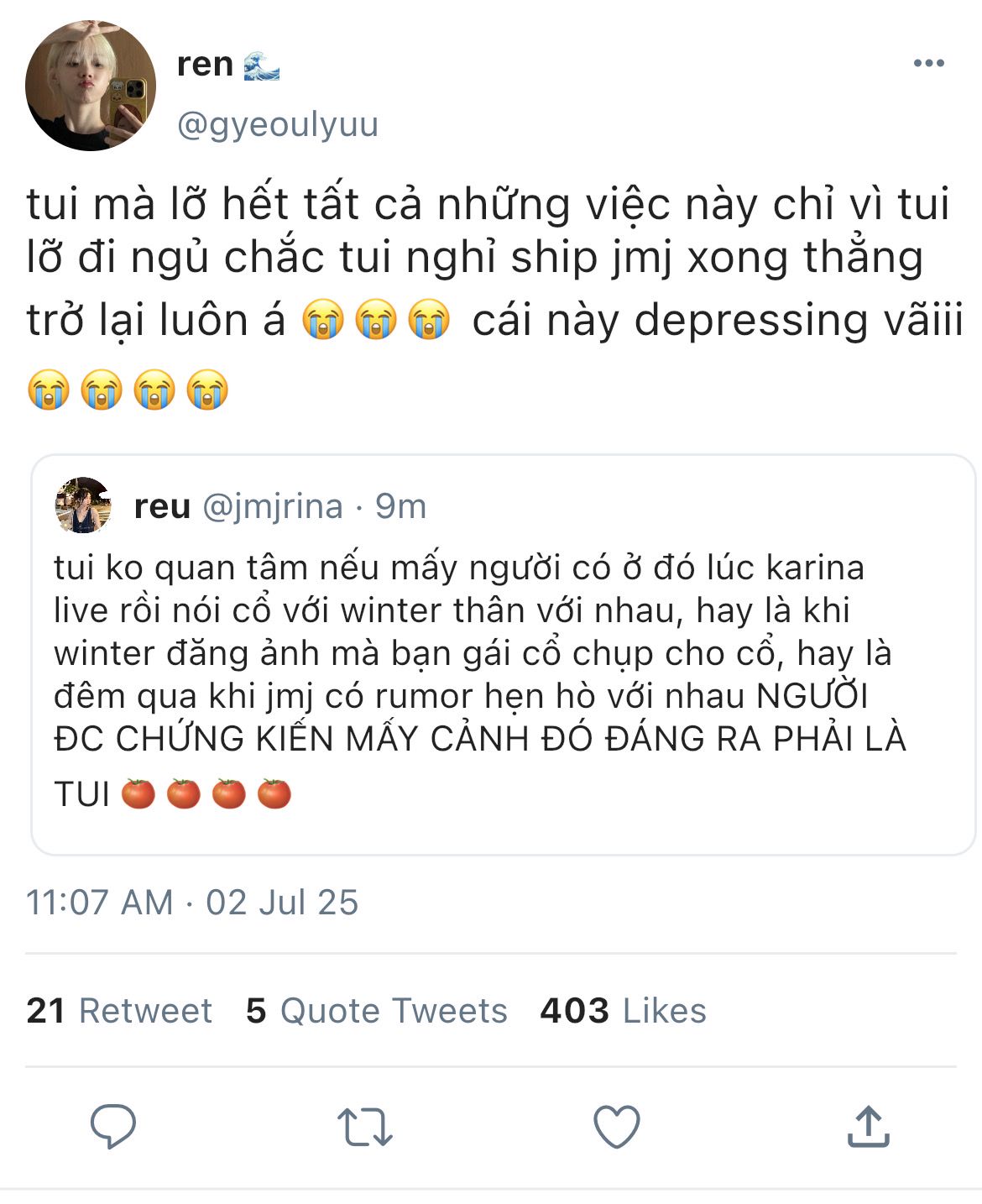Open ren's profile picture
The image size is (982, 1204).
pyautogui.click(x=91, y=86)
